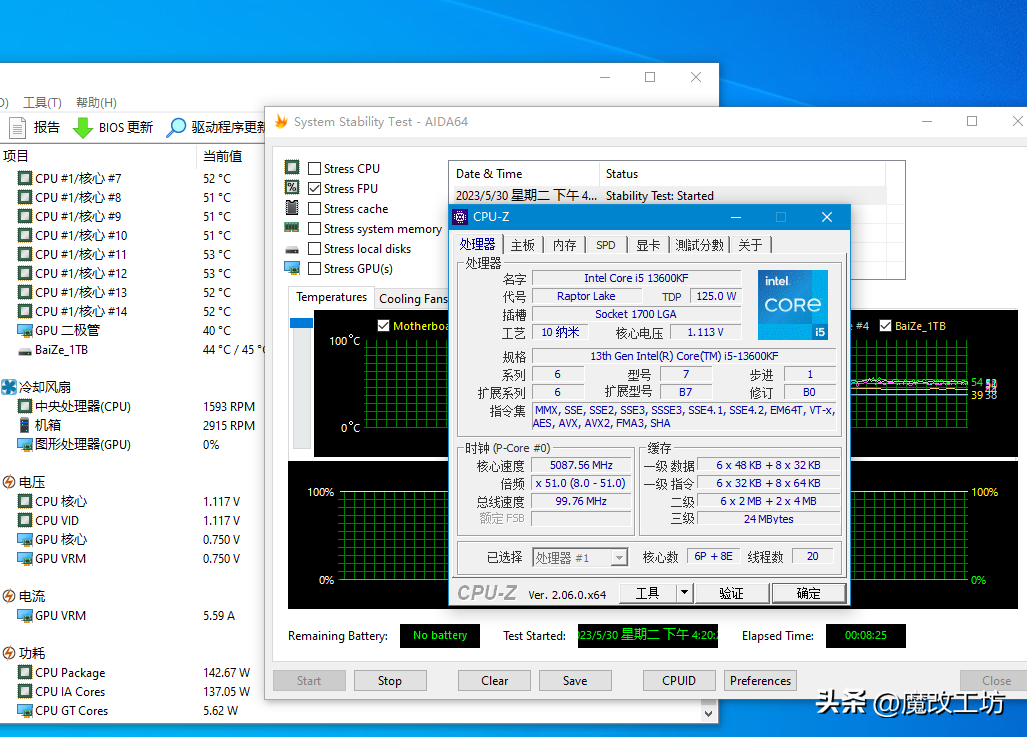
Task: Click the blue vertical bar beside temperature graph
Action: (x=301, y=323)
